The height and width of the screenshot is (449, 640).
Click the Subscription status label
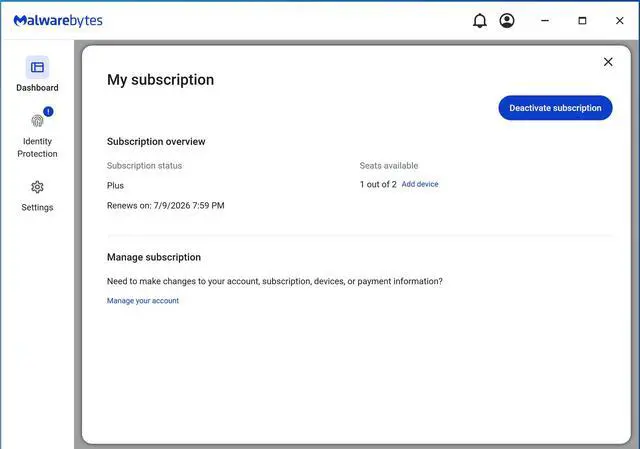point(144,166)
